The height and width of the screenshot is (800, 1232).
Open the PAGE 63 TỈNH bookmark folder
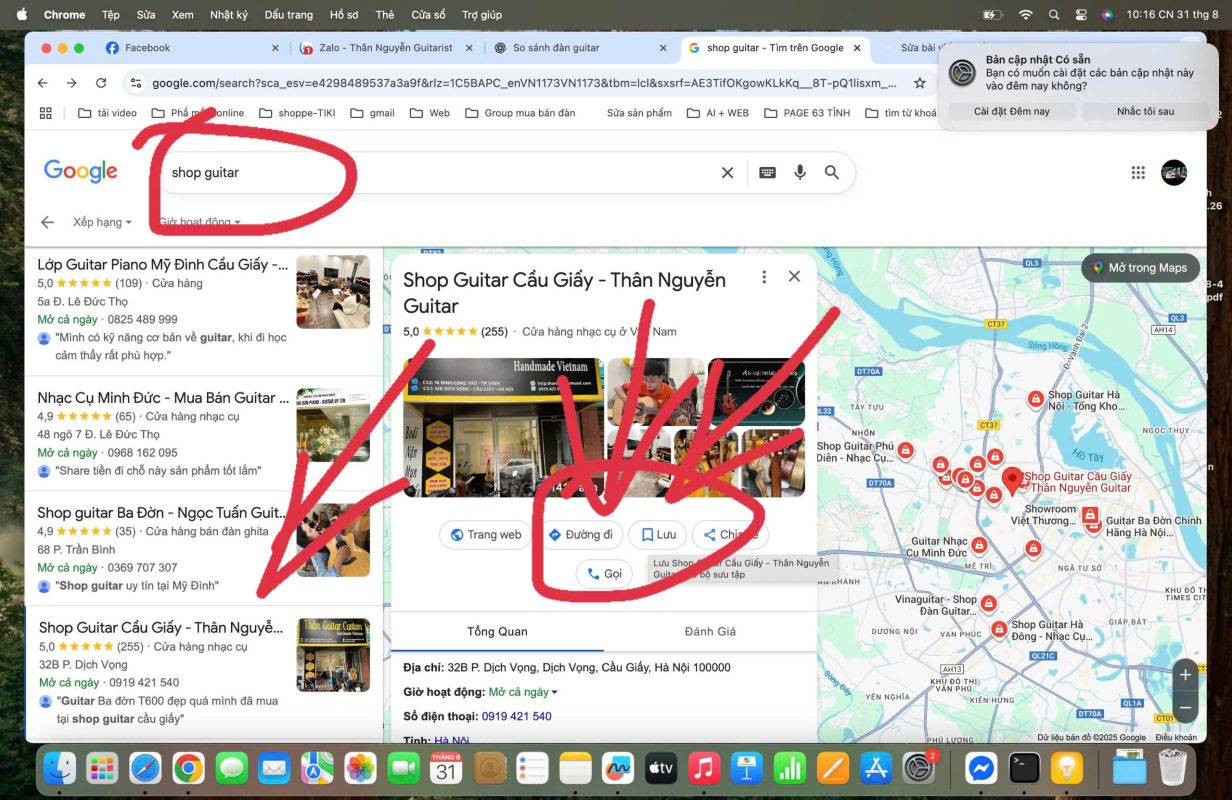(x=806, y=113)
